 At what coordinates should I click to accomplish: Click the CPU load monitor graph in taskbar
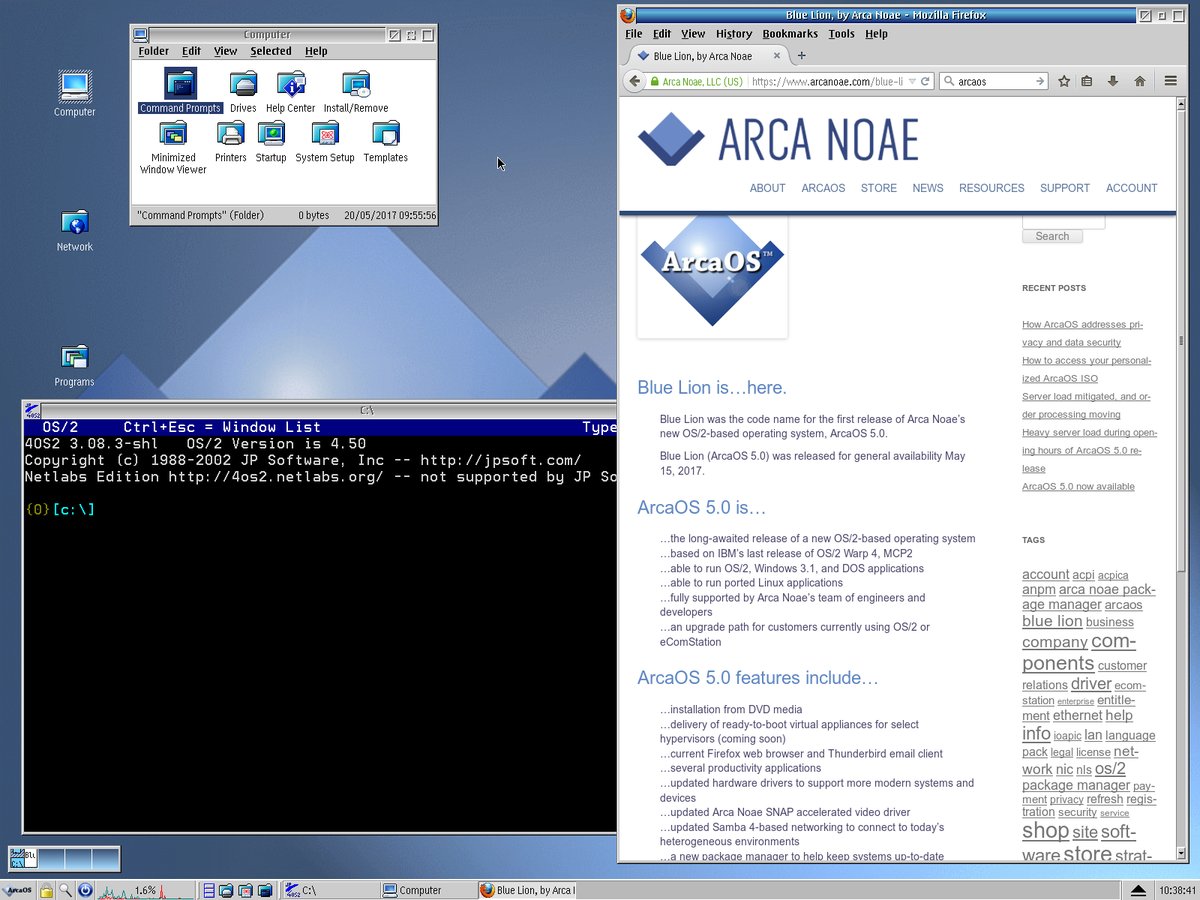(146, 890)
